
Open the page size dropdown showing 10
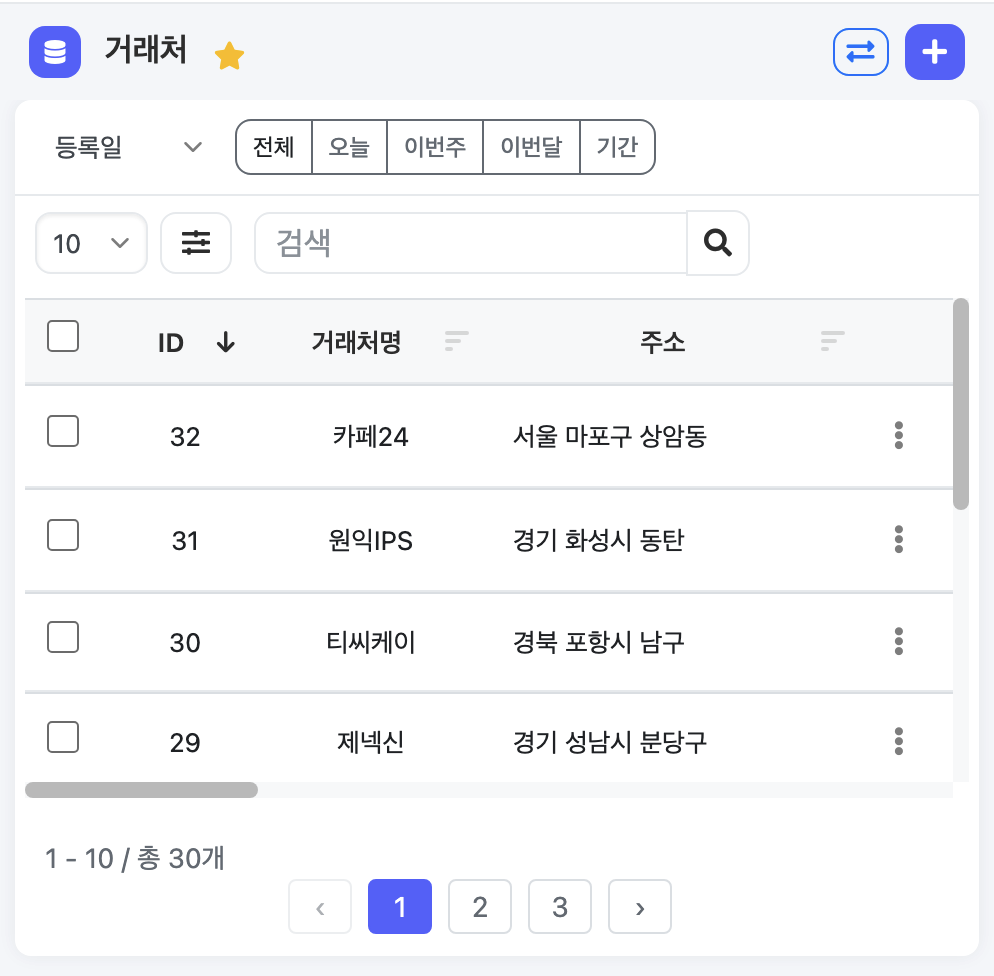91,242
